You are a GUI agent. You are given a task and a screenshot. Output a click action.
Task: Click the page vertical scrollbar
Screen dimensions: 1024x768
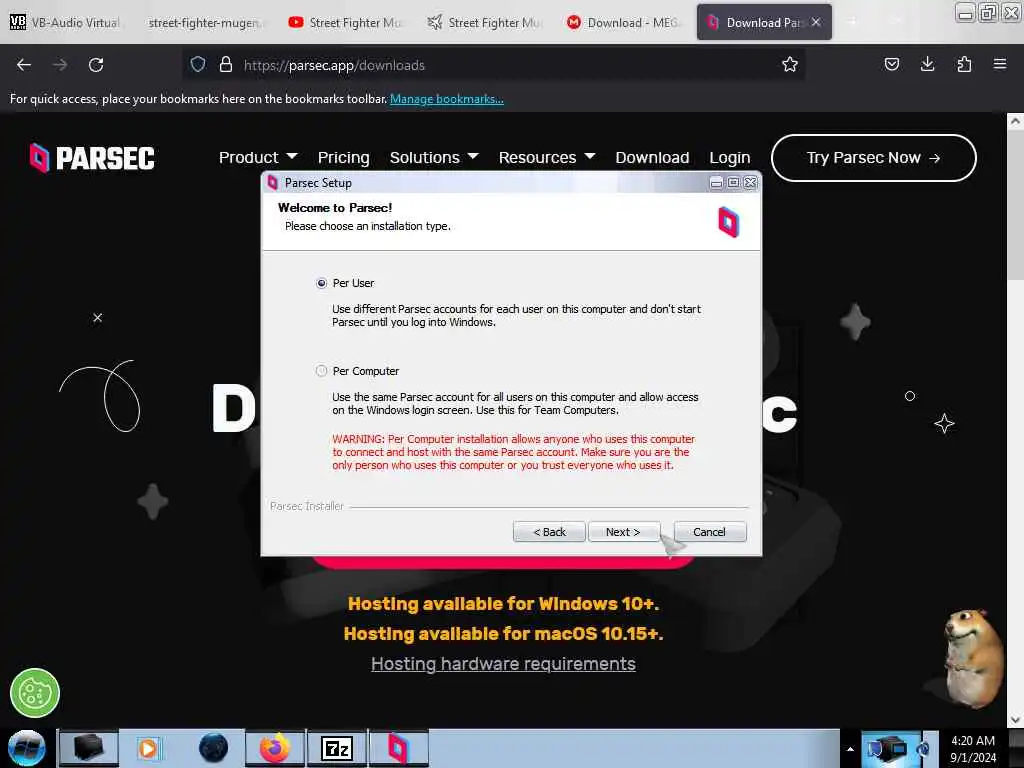pyautogui.click(x=1015, y=204)
